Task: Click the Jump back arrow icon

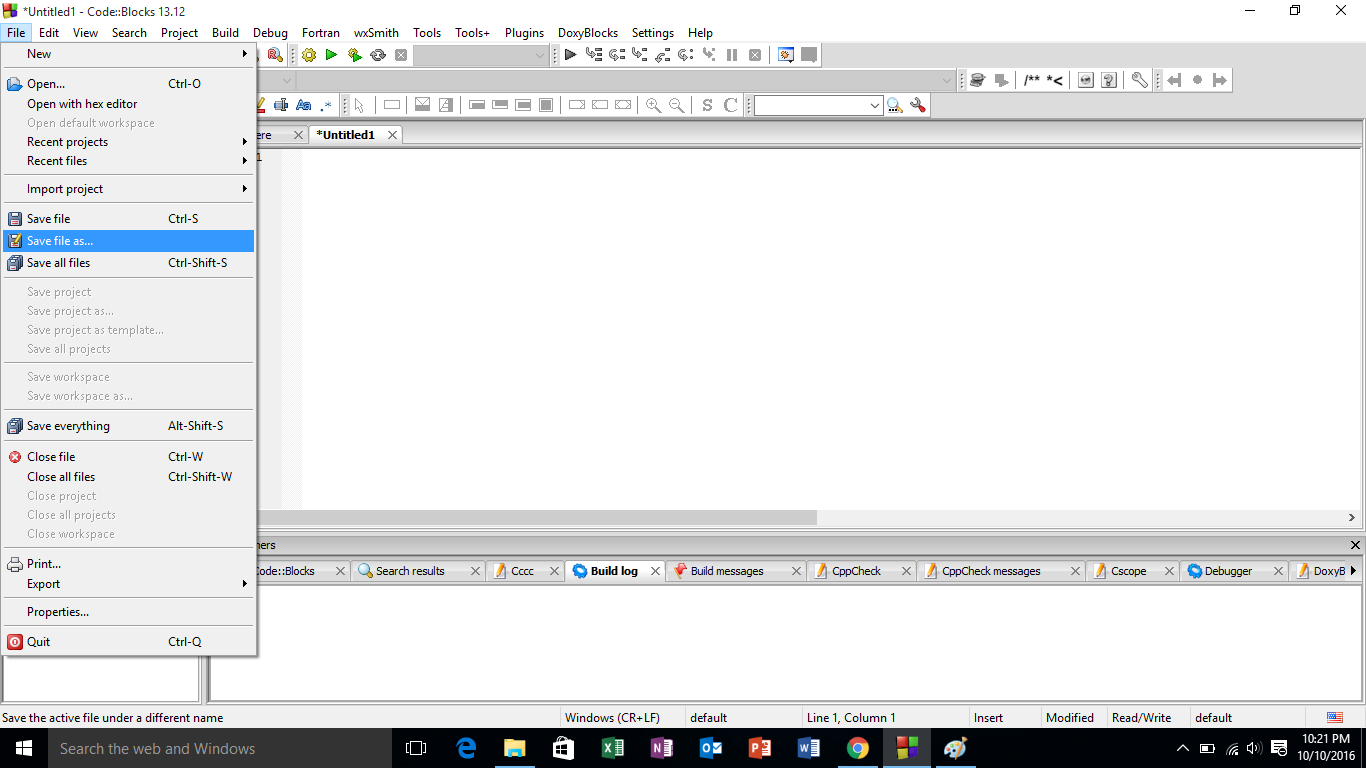Action: pos(1174,80)
